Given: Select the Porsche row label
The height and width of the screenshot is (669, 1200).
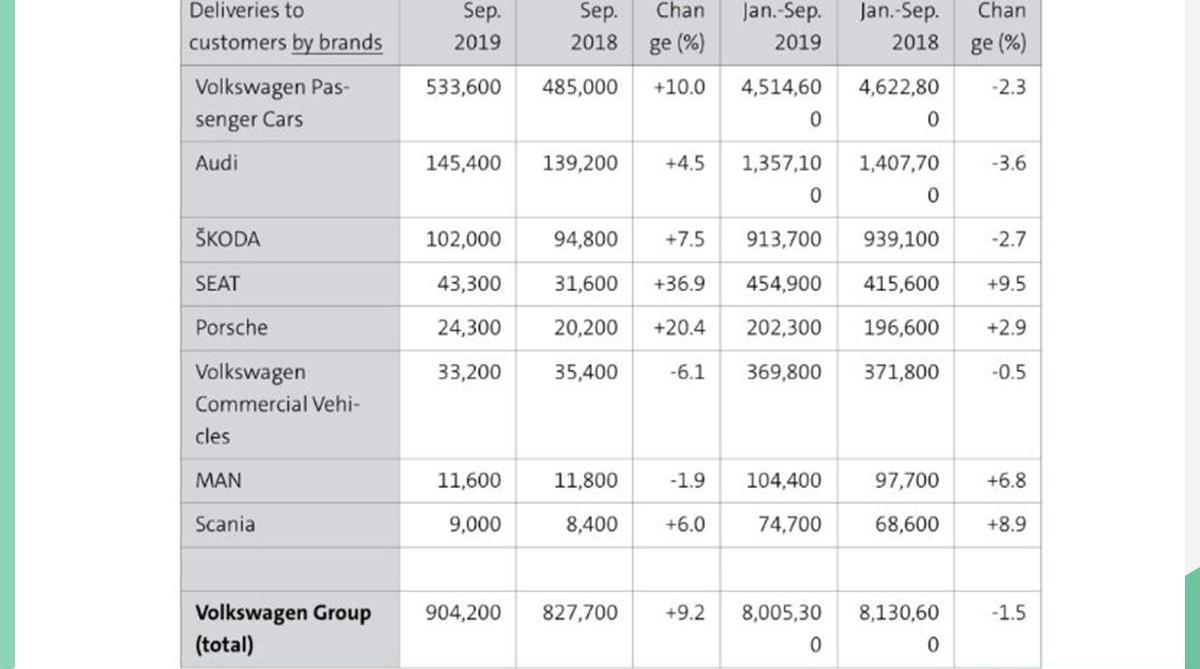Looking at the screenshot, I should click(x=231, y=327).
